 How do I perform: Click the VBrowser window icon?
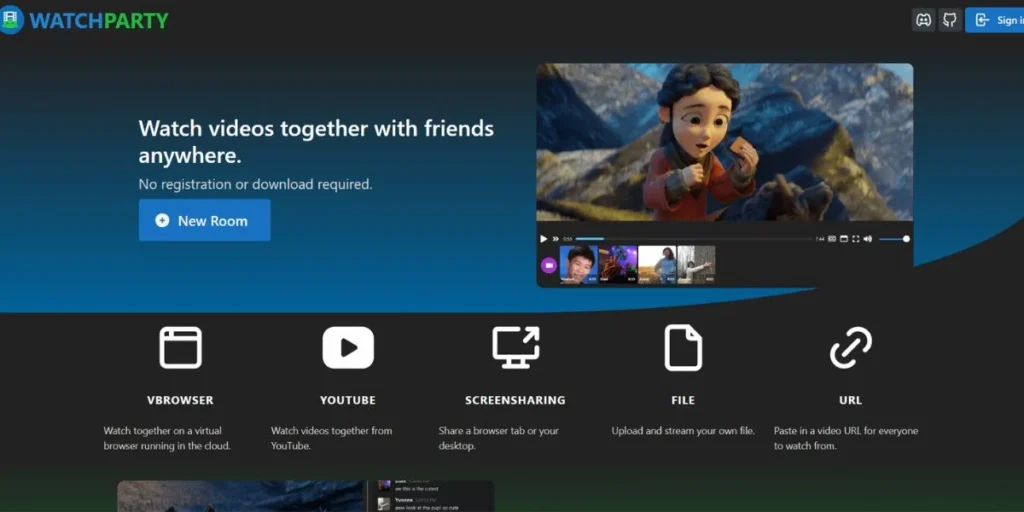[180, 347]
